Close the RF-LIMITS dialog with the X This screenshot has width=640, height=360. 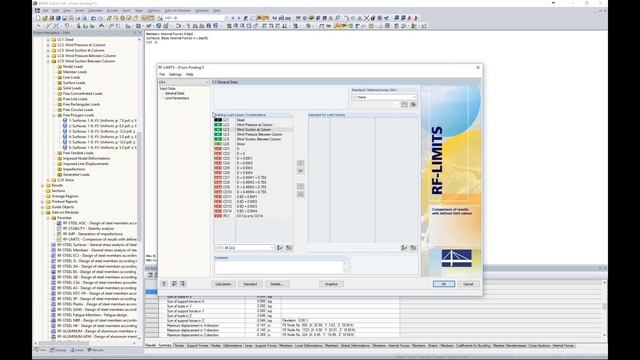click(478, 67)
